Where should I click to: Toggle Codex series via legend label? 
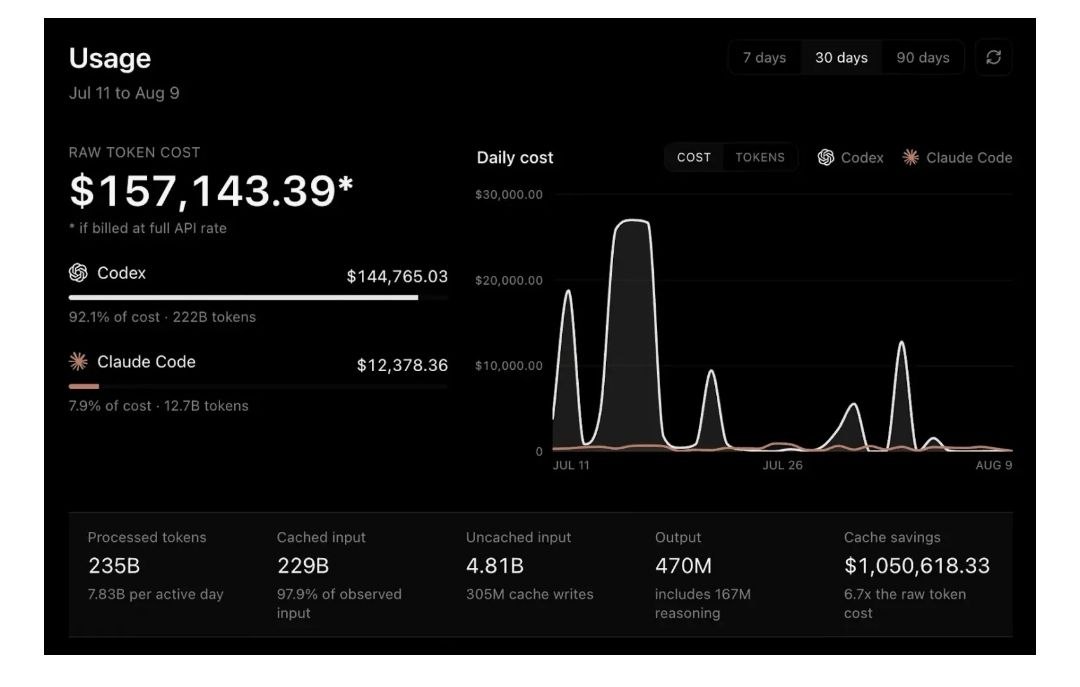coord(862,158)
